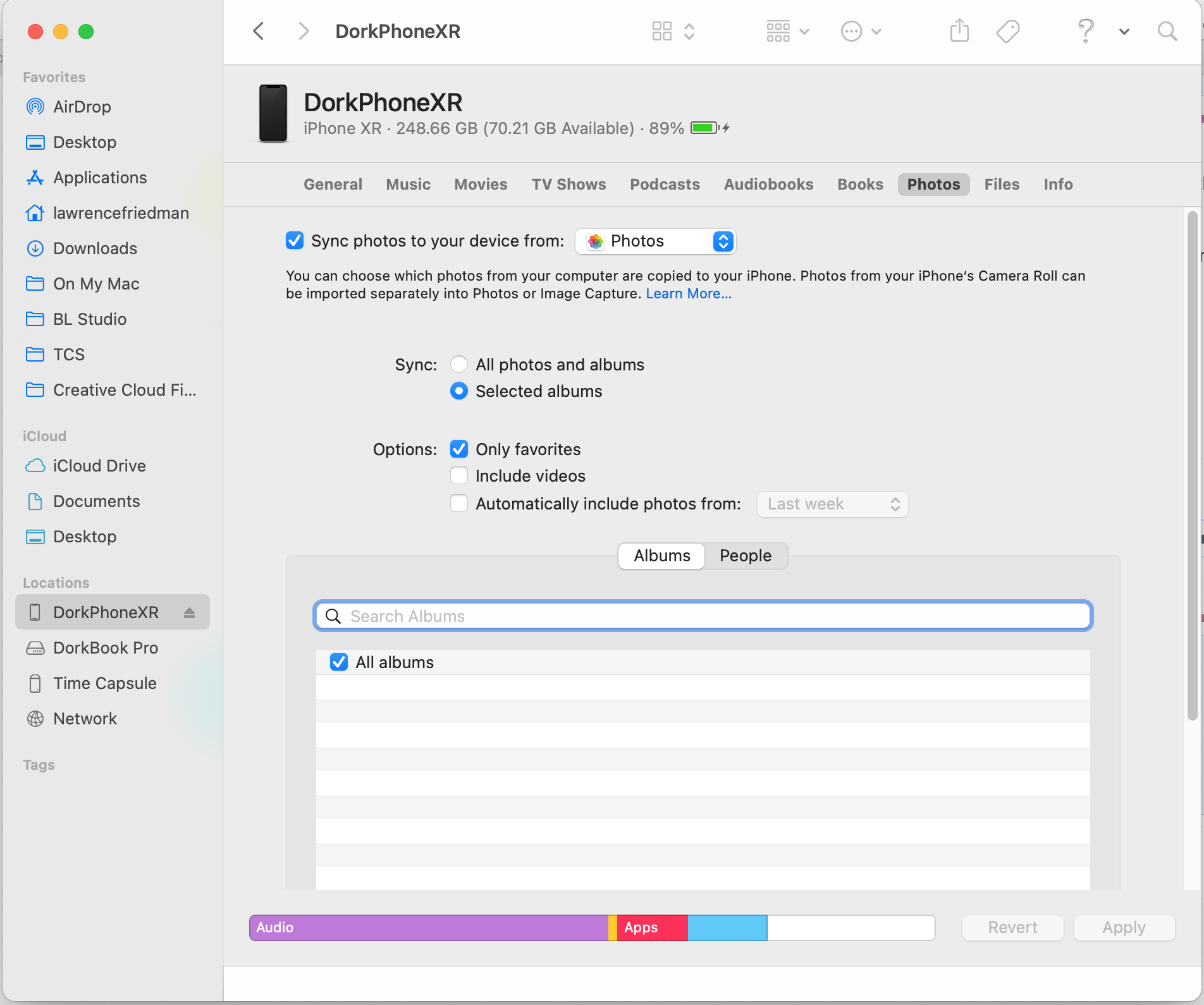Show the People segment
Screen dimensions: 1204x1005
tap(746, 556)
